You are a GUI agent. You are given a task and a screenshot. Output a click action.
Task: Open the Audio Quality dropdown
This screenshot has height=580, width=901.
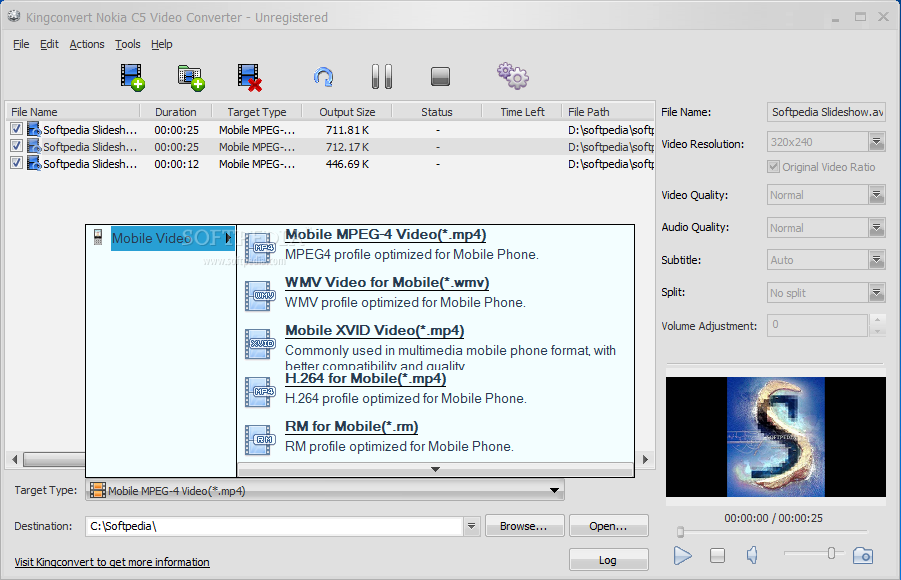pyautogui.click(x=876, y=228)
